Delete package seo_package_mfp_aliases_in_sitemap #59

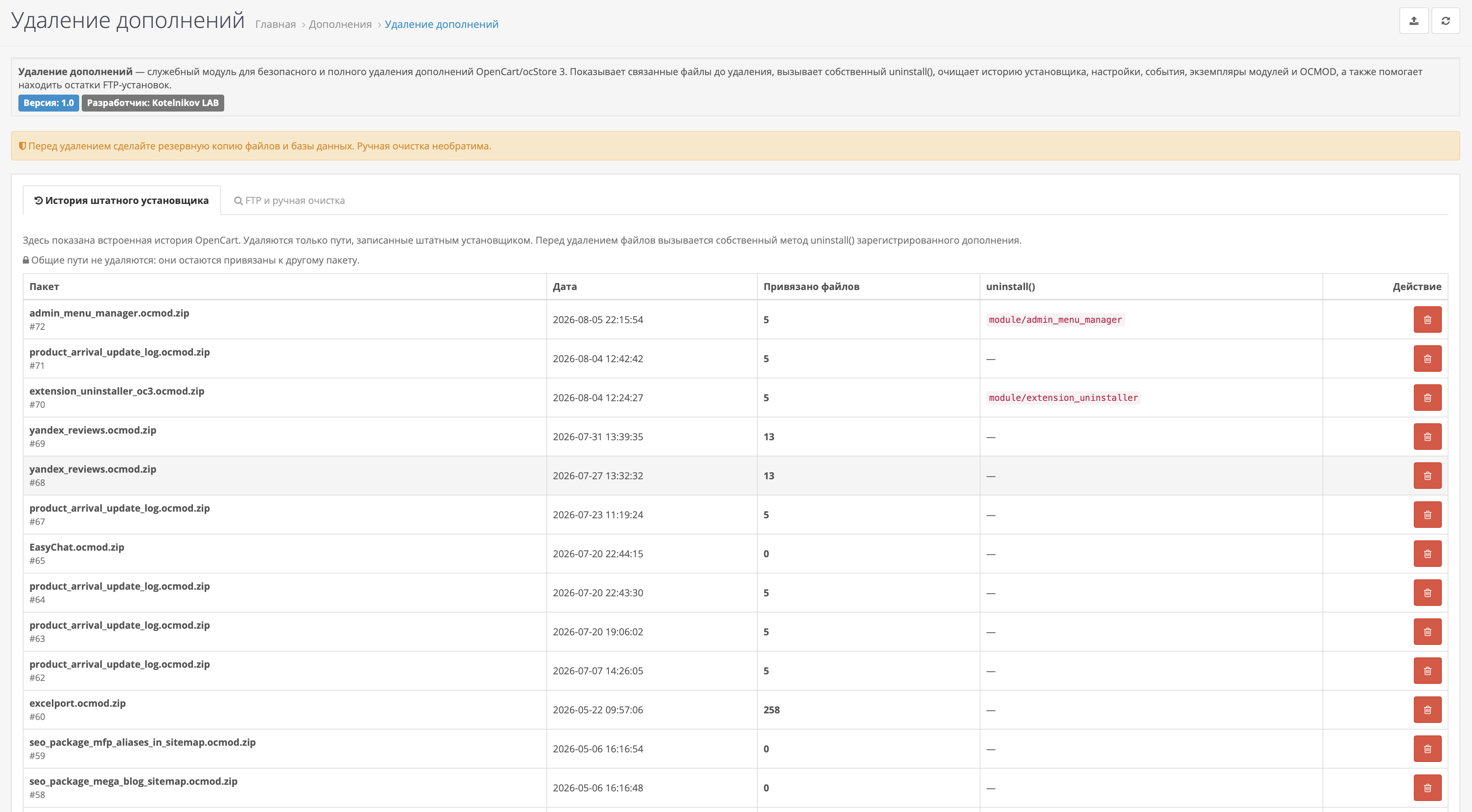(1427, 749)
